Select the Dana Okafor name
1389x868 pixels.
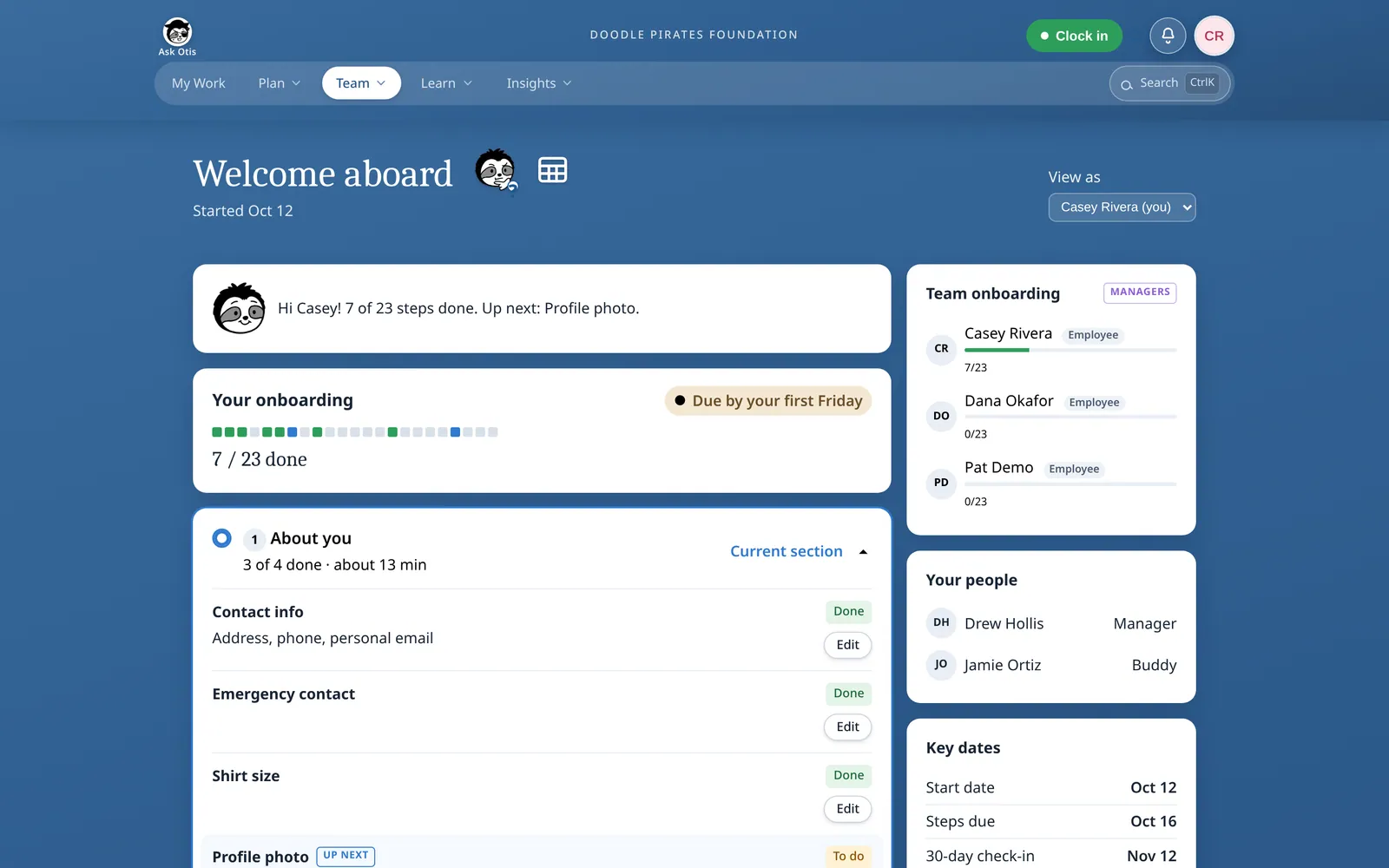[1009, 401]
